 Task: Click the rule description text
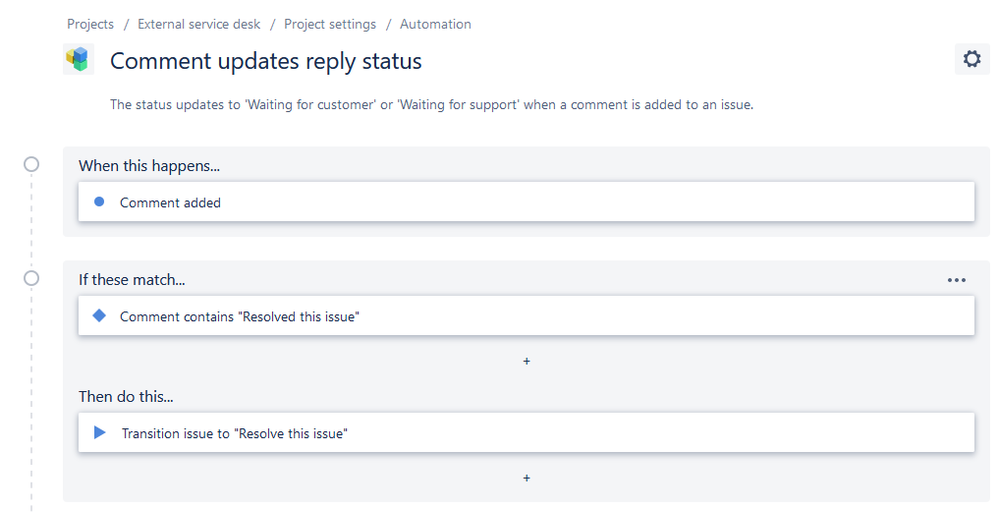click(x=431, y=104)
